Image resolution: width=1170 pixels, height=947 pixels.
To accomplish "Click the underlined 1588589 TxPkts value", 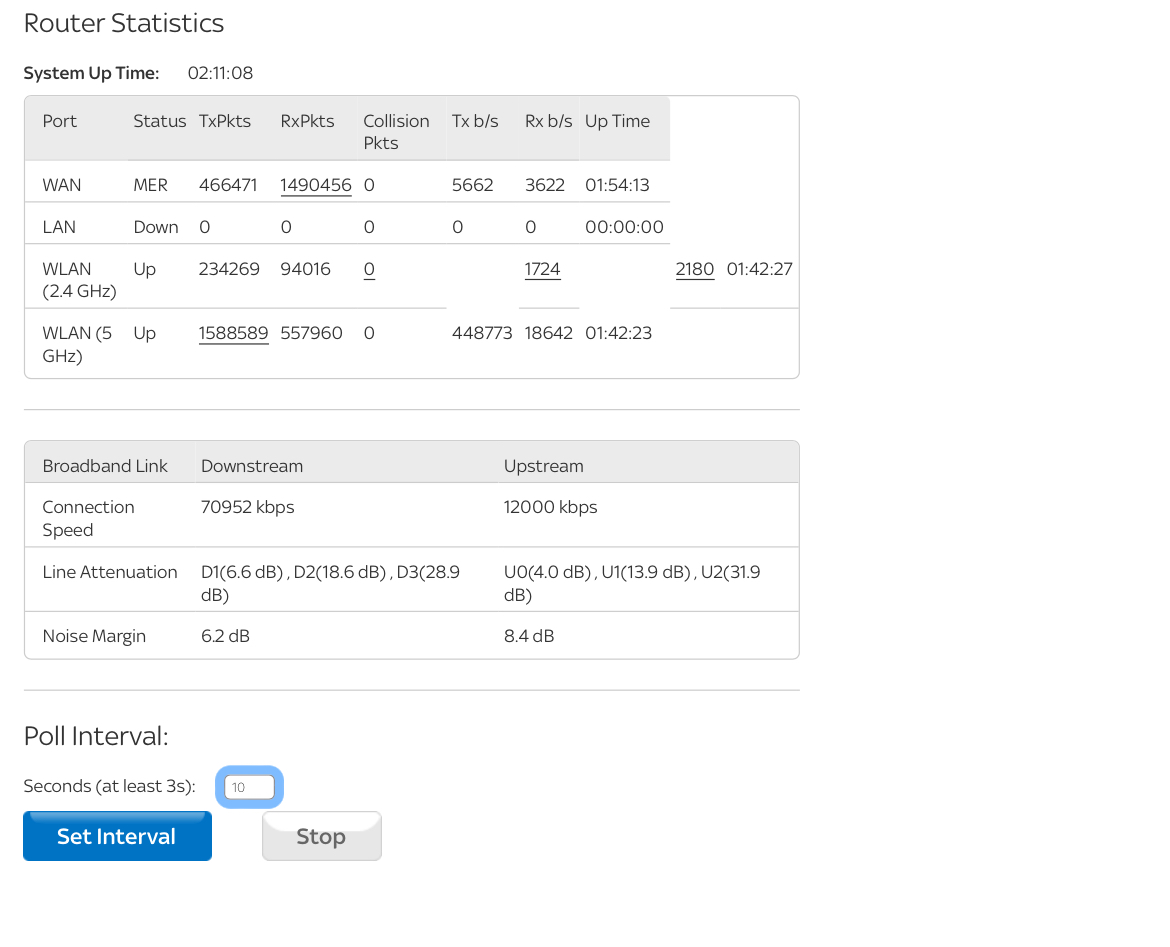I will (x=233, y=333).
